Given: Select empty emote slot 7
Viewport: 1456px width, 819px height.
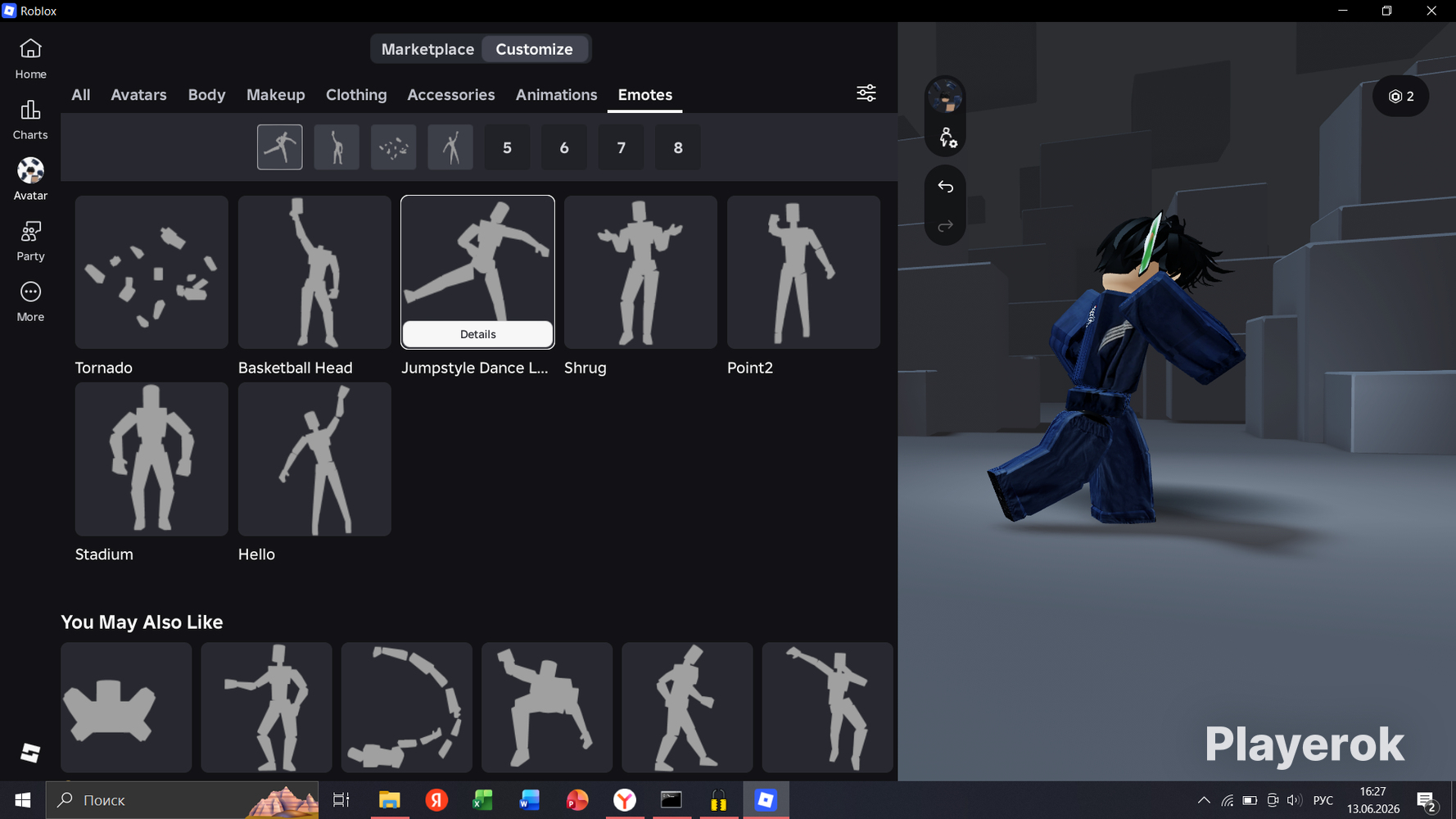Looking at the screenshot, I should click(622, 147).
